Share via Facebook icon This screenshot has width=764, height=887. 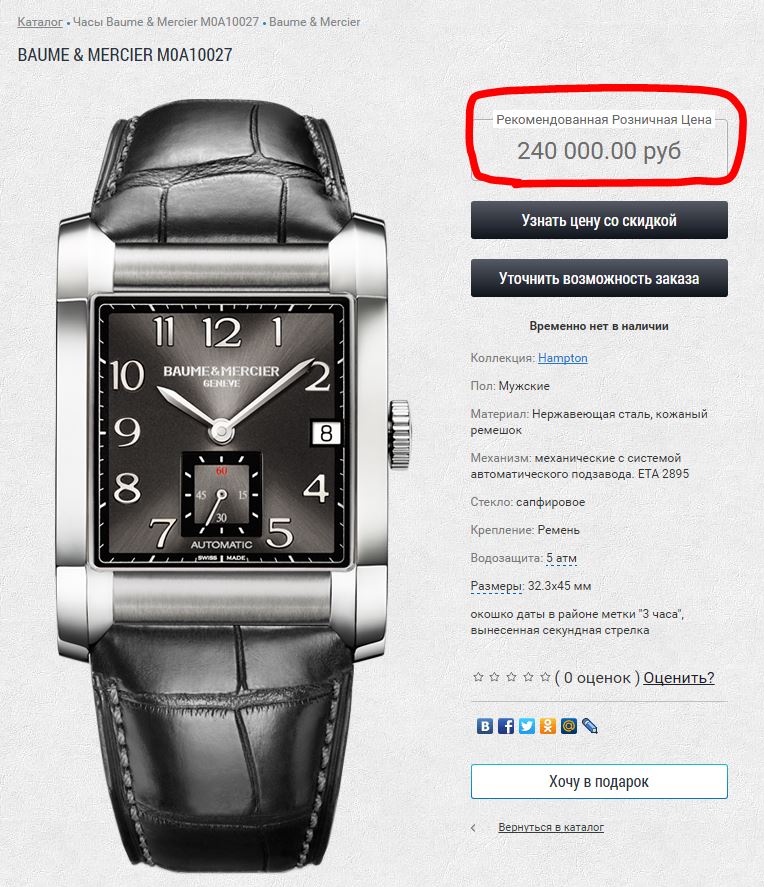(x=506, y=726)
